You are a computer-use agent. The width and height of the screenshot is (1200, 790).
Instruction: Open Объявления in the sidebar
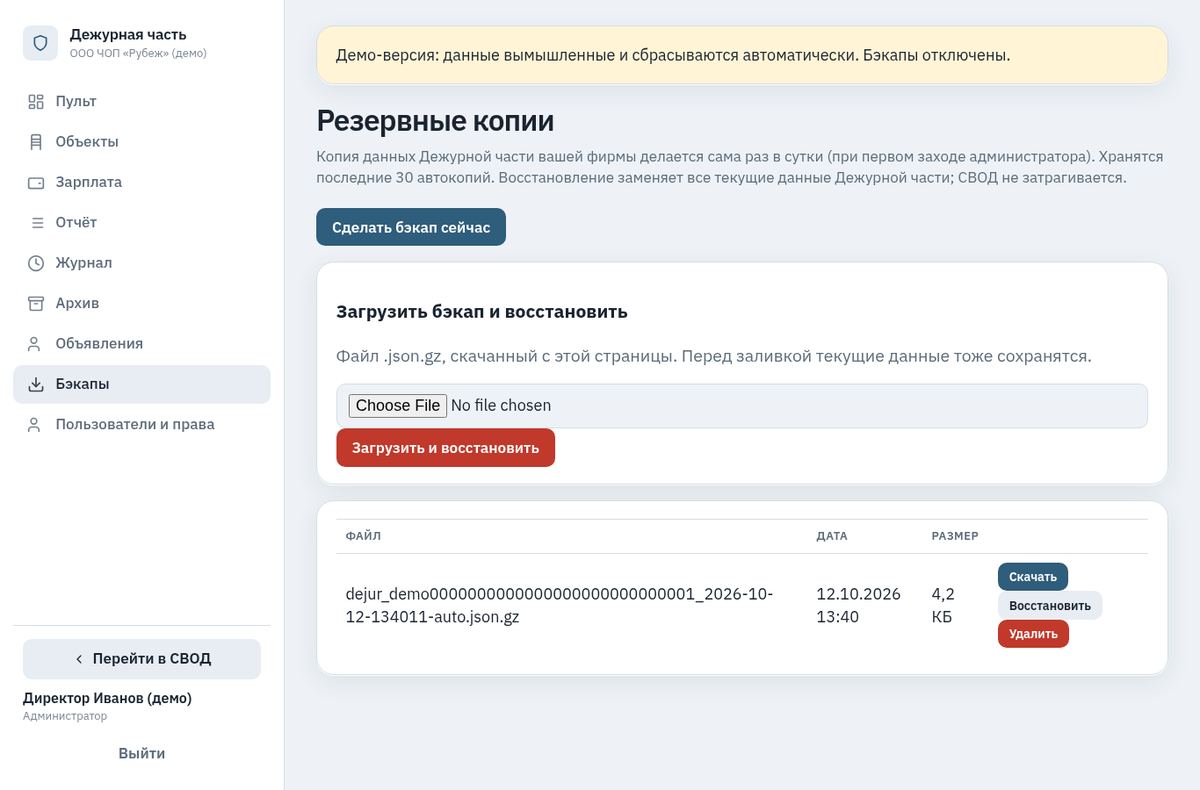coord(141,343)
